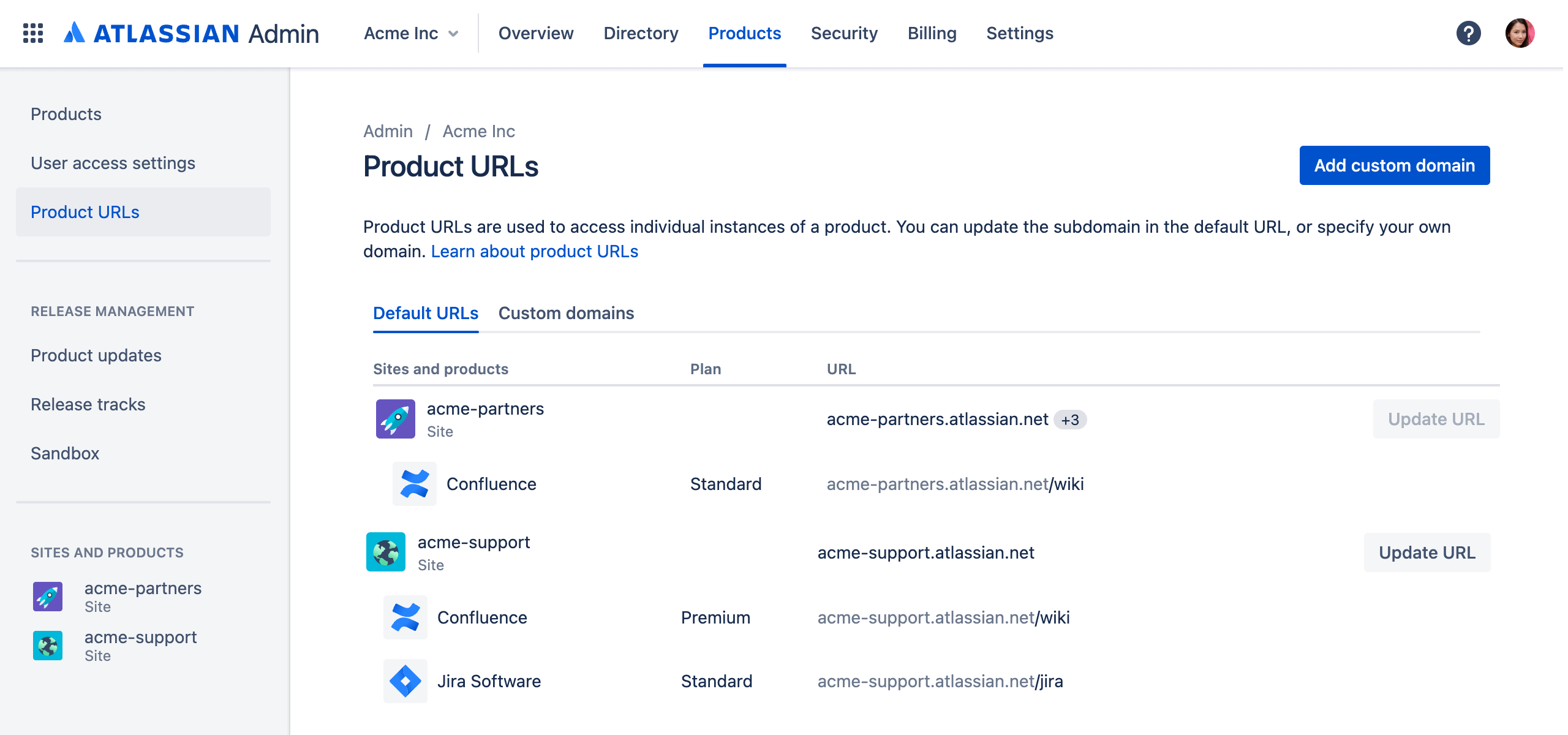
Task: Open the Security menu item
Action: (x=844, y=33)
